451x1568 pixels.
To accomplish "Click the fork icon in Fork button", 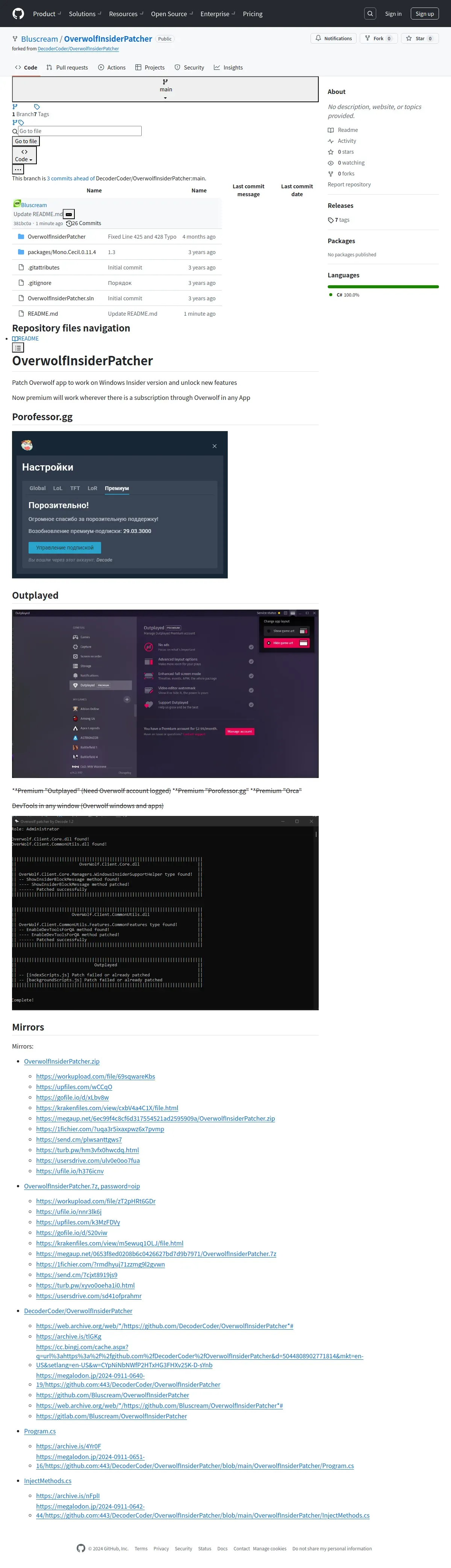I will (x=367, y=38).
